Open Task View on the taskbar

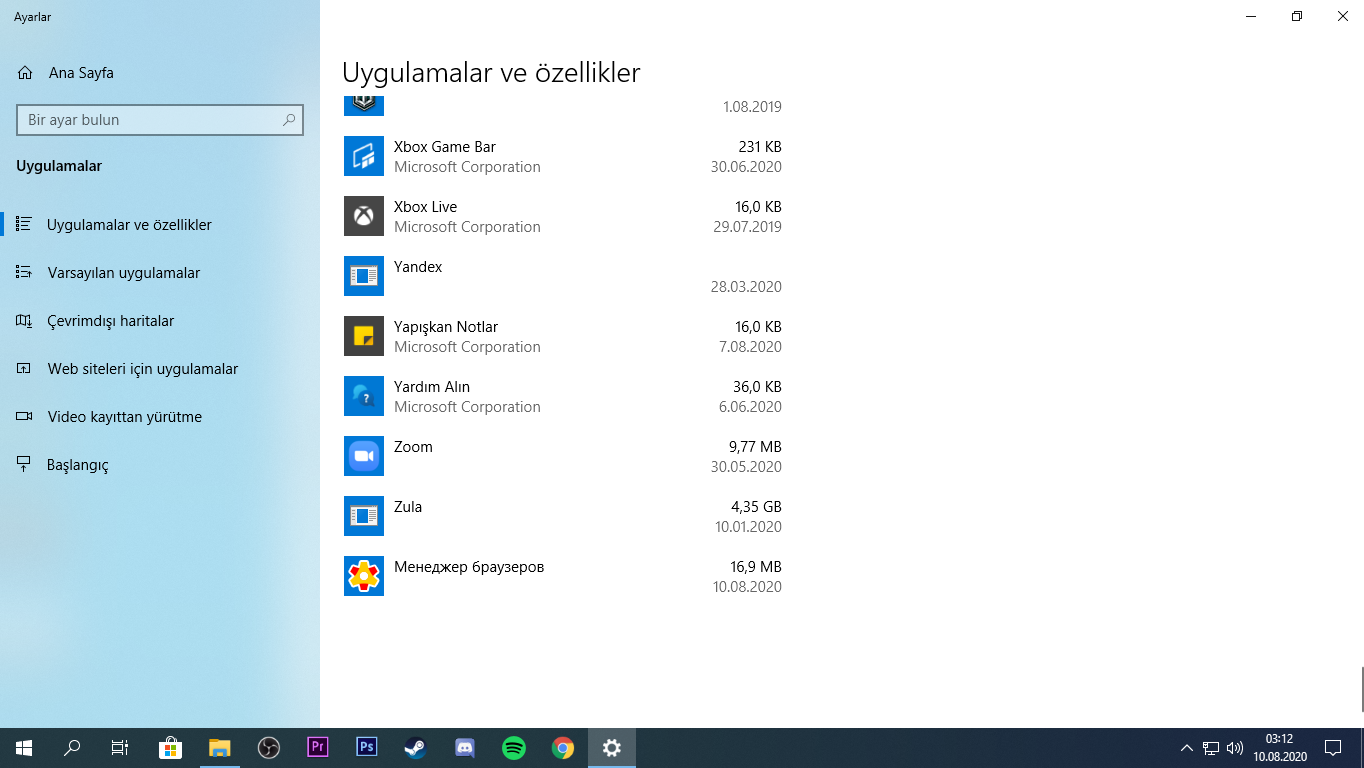click(120, 748)
